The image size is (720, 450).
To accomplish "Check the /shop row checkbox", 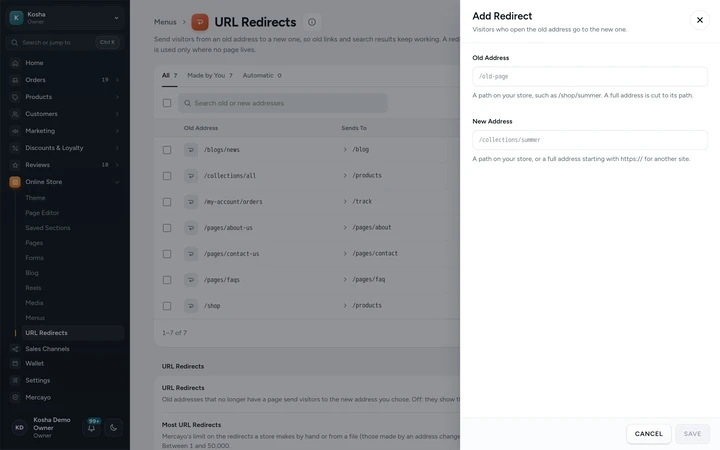I will (167, 306).
